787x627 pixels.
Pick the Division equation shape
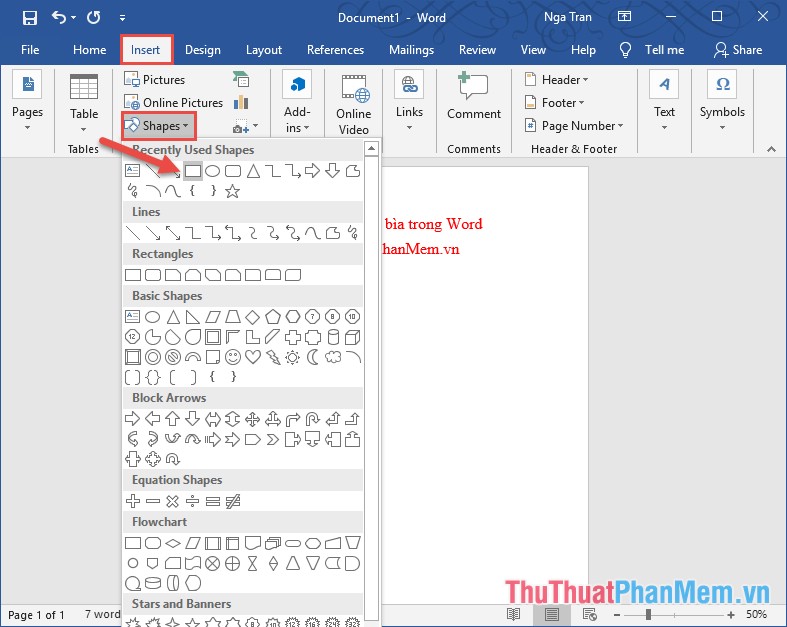[192, 500]
